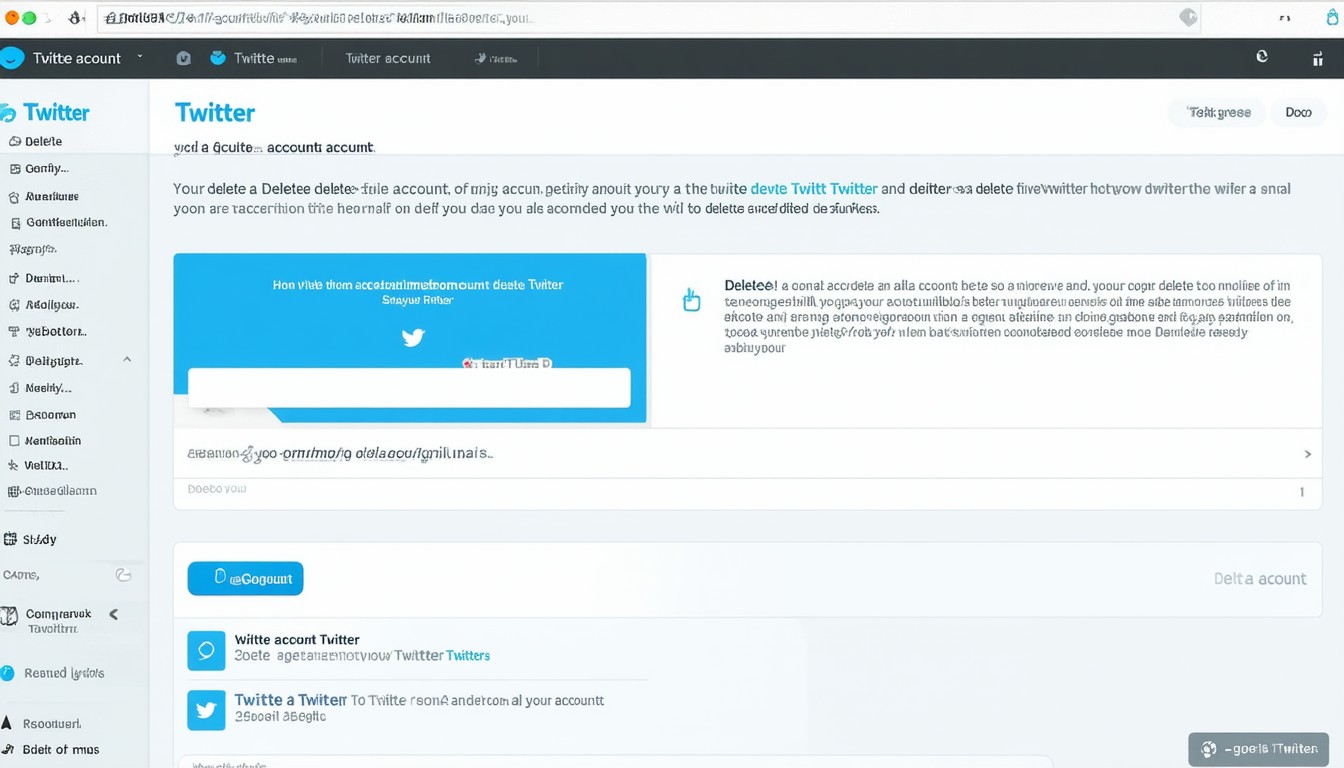The width and height of the screenshot is (1344, 768).
Task: Collapse the sidebar section using the up chevron
Action: click(x=127, y=359)
